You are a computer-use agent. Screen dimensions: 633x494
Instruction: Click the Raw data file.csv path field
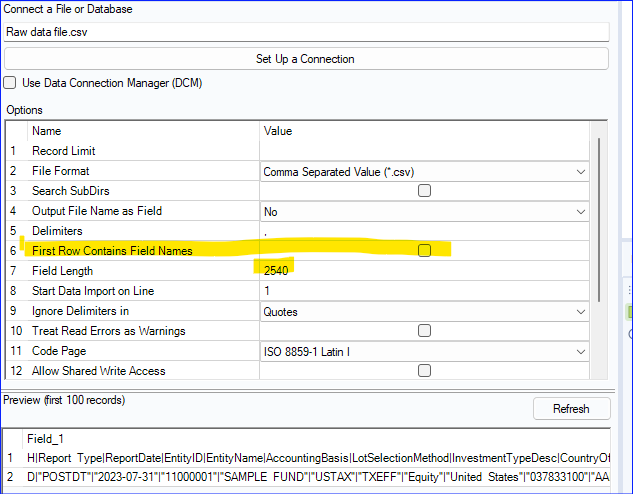[304, 32]
